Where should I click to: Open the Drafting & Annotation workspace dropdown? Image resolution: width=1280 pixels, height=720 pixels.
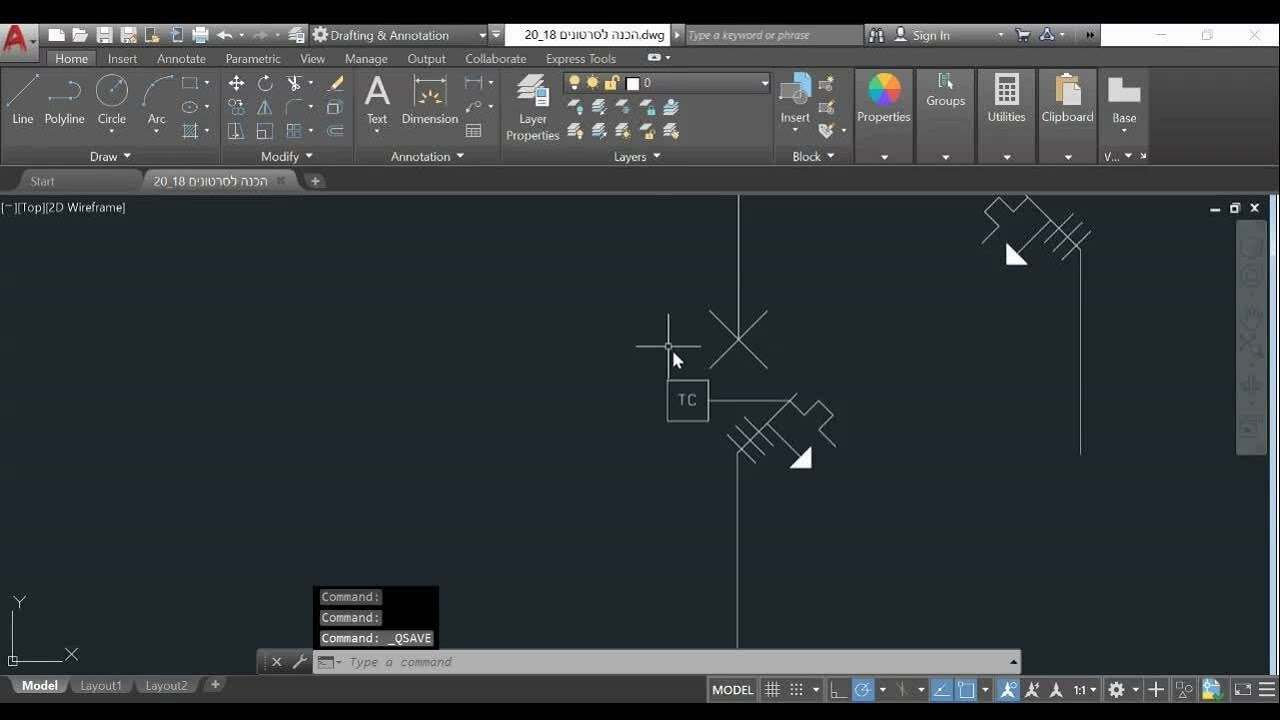tap(398, 35)
